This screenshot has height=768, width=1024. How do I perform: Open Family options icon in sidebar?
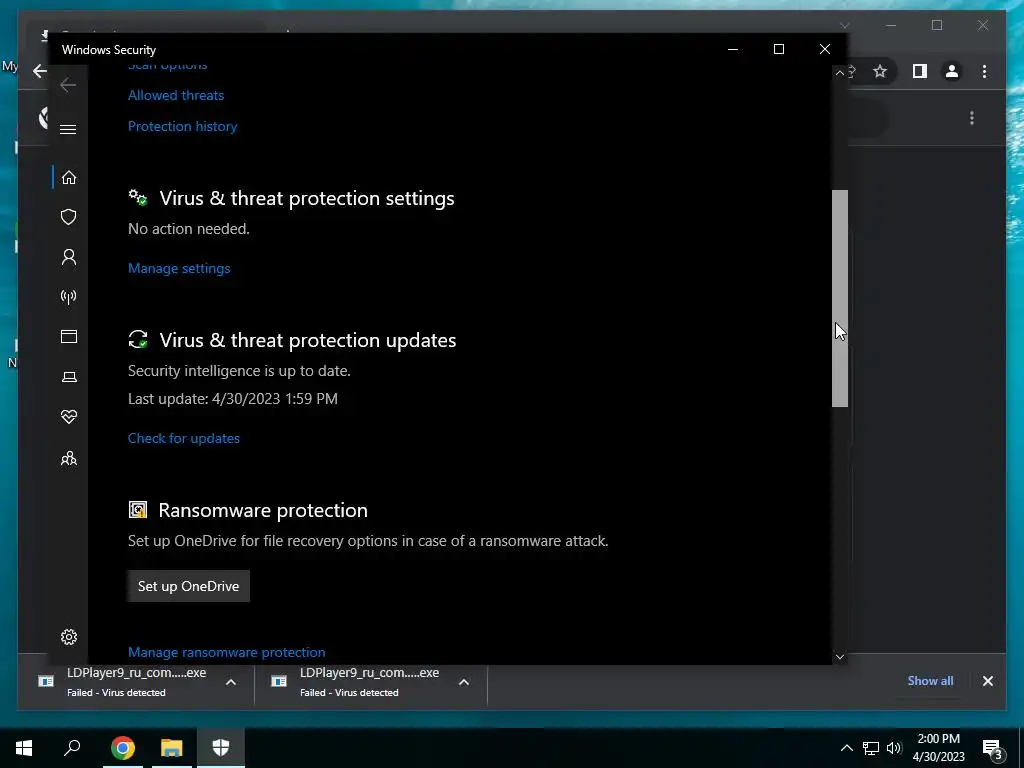[x=69, y=458]
